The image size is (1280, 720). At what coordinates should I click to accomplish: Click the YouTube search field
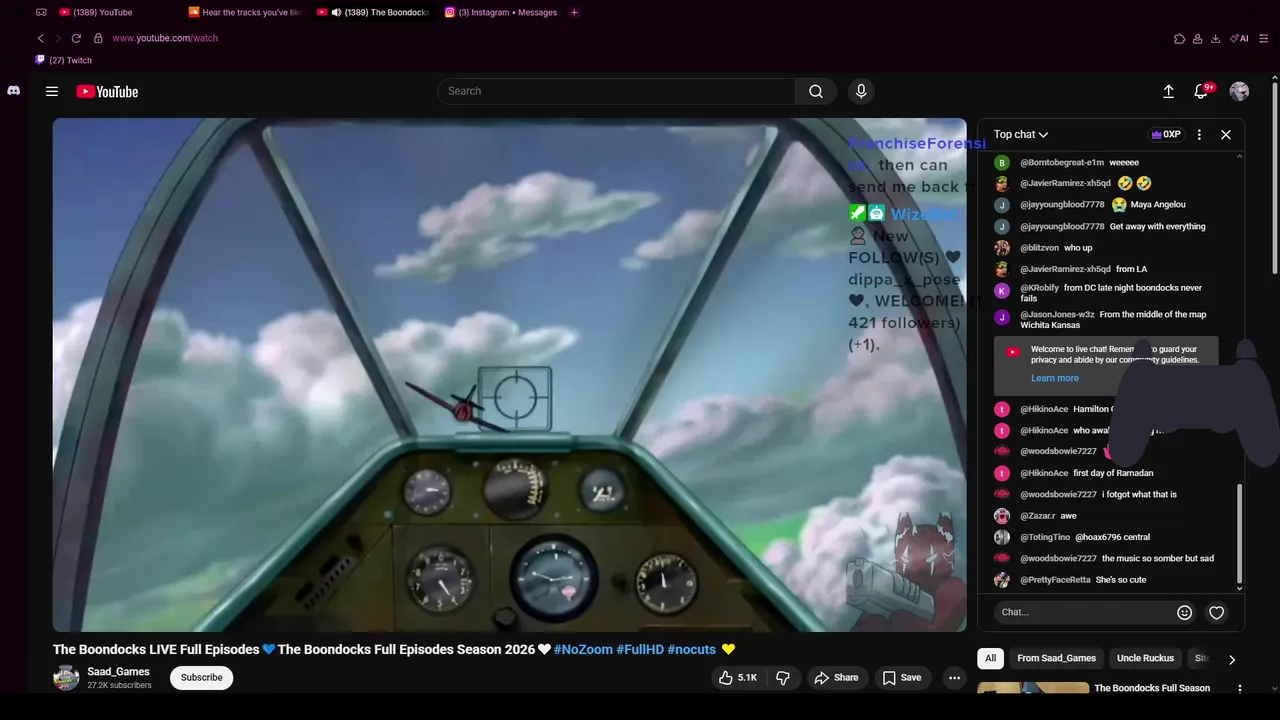click(x=616, y=91)
